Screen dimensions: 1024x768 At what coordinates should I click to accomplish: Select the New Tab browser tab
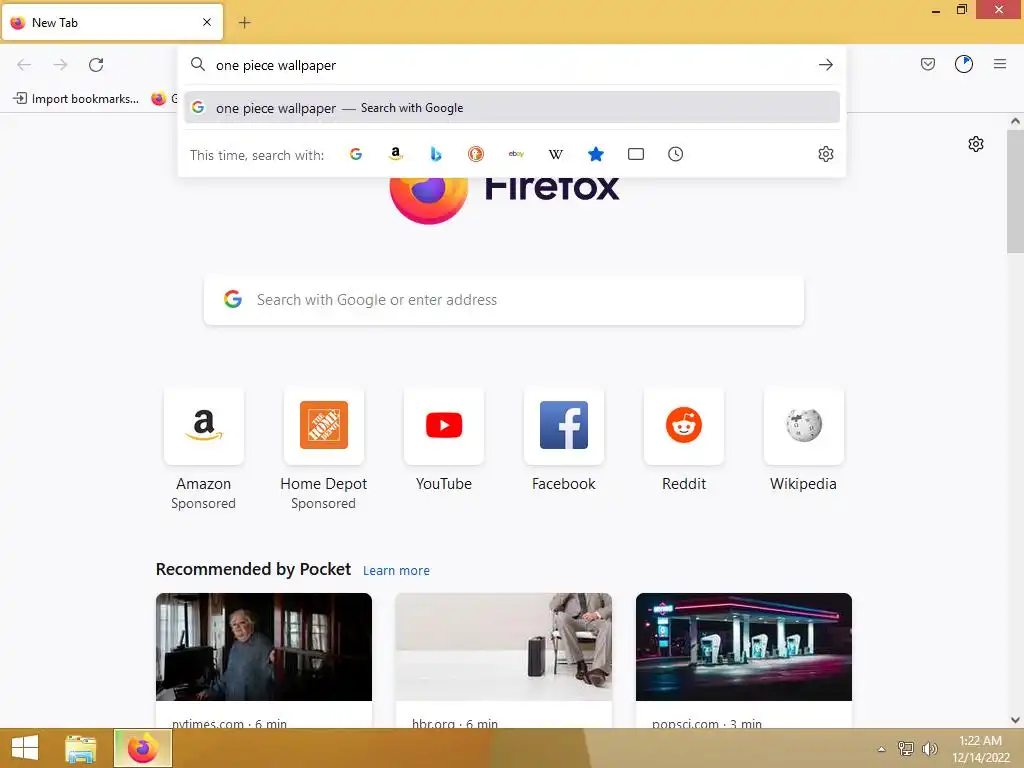pos(112,22)
